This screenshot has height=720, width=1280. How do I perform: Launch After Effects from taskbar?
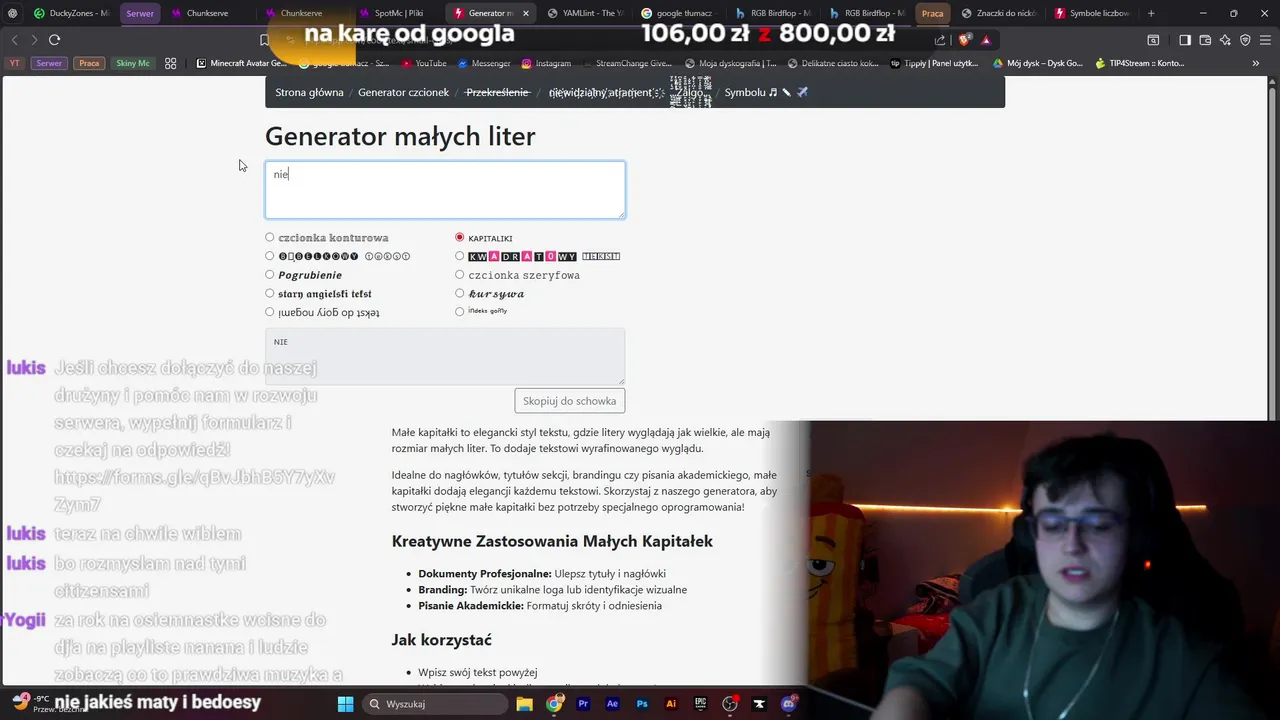coord(612,704)
